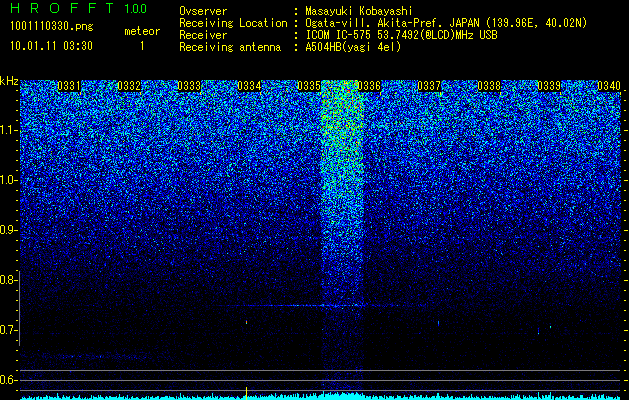
Task: Click the Receiving antenna label
Action: 230,47
